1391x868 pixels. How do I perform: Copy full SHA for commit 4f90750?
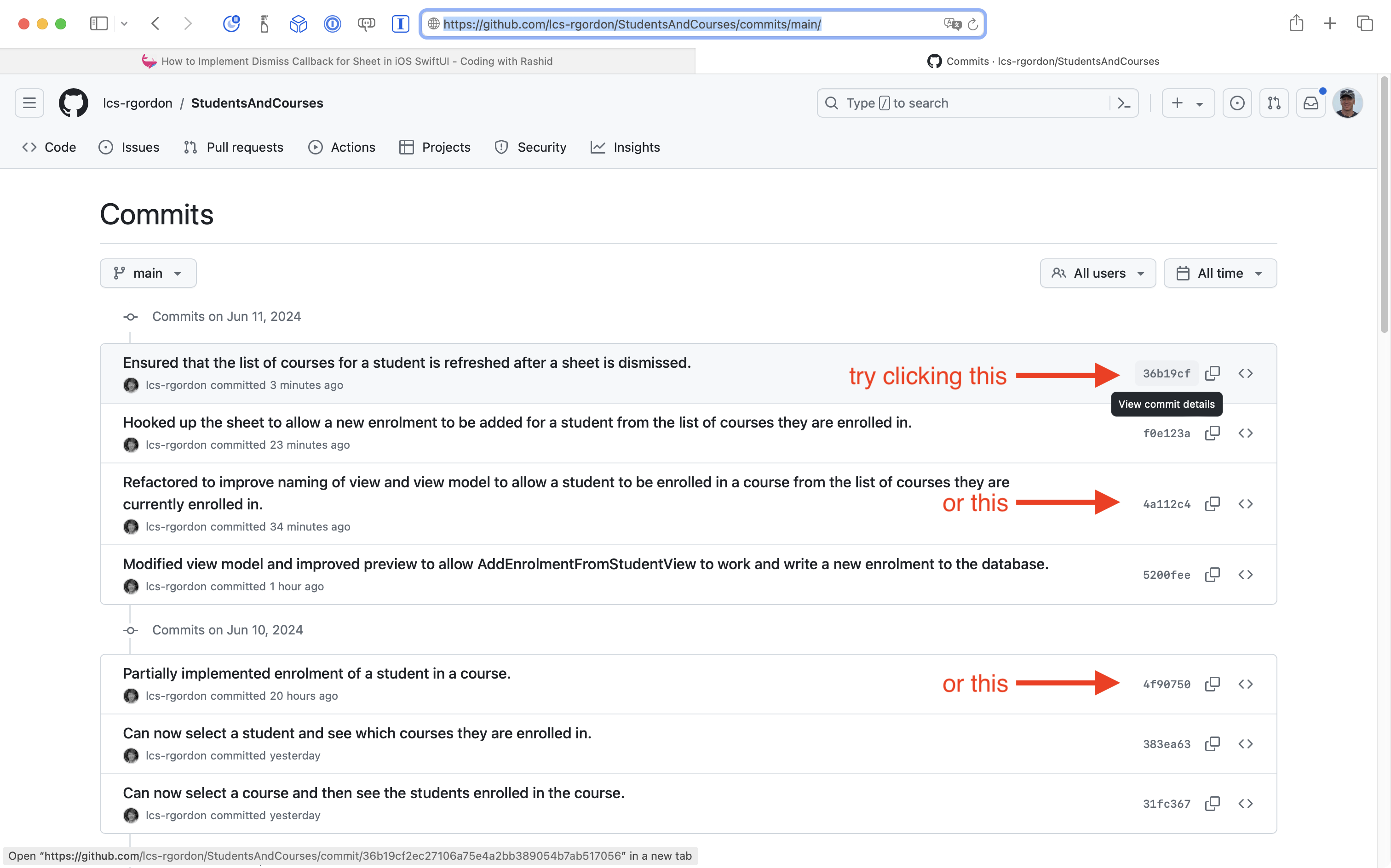pos(1213,684)
